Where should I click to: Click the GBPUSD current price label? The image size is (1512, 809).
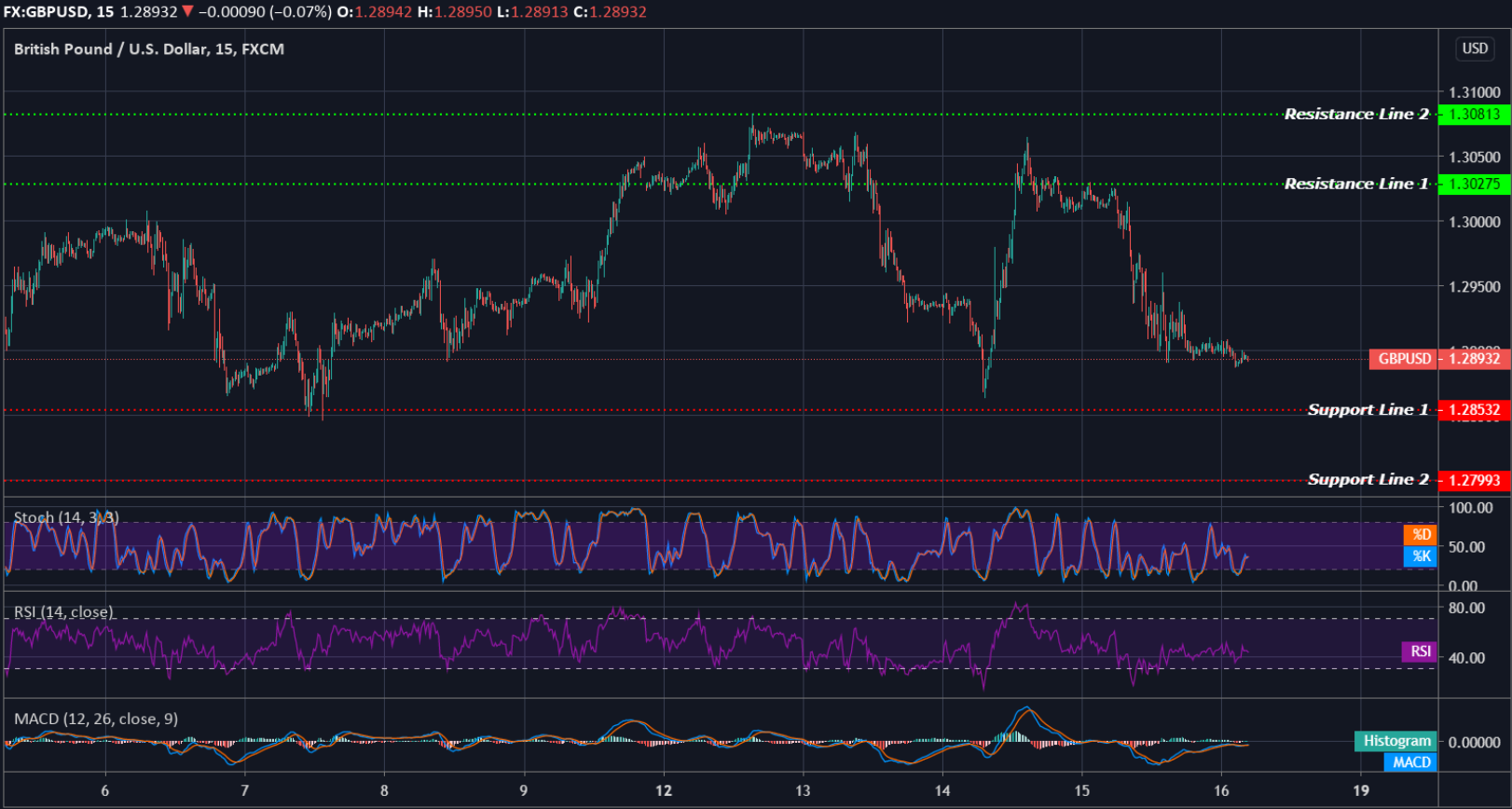1404,359
